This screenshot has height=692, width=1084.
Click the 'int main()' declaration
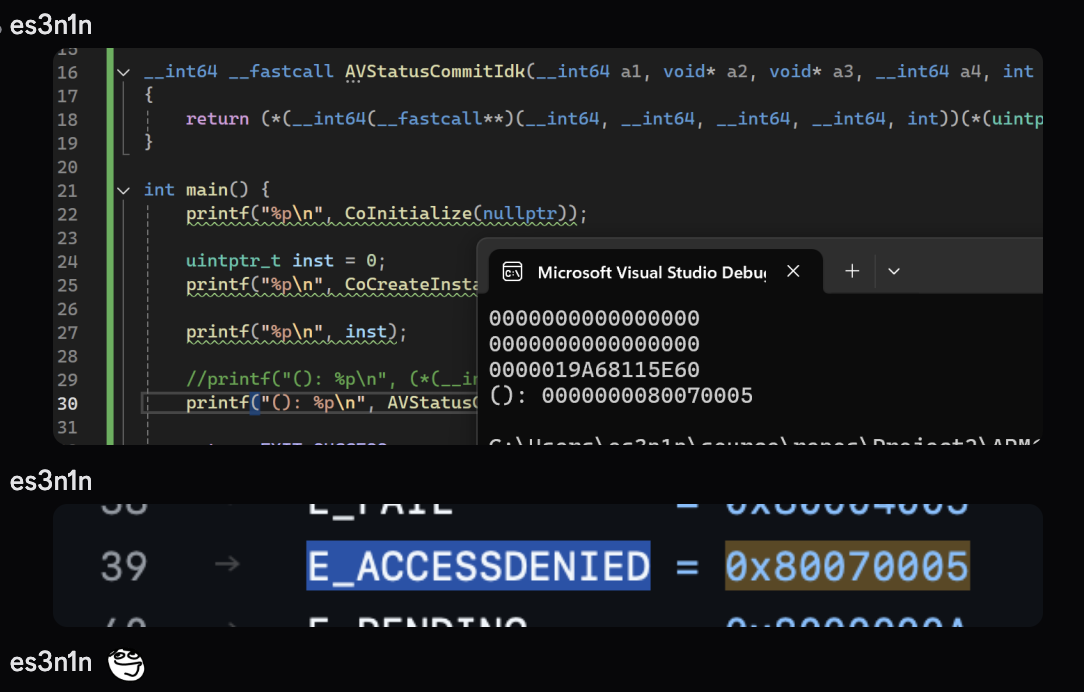pyautogui.click(x=196, y=189)
